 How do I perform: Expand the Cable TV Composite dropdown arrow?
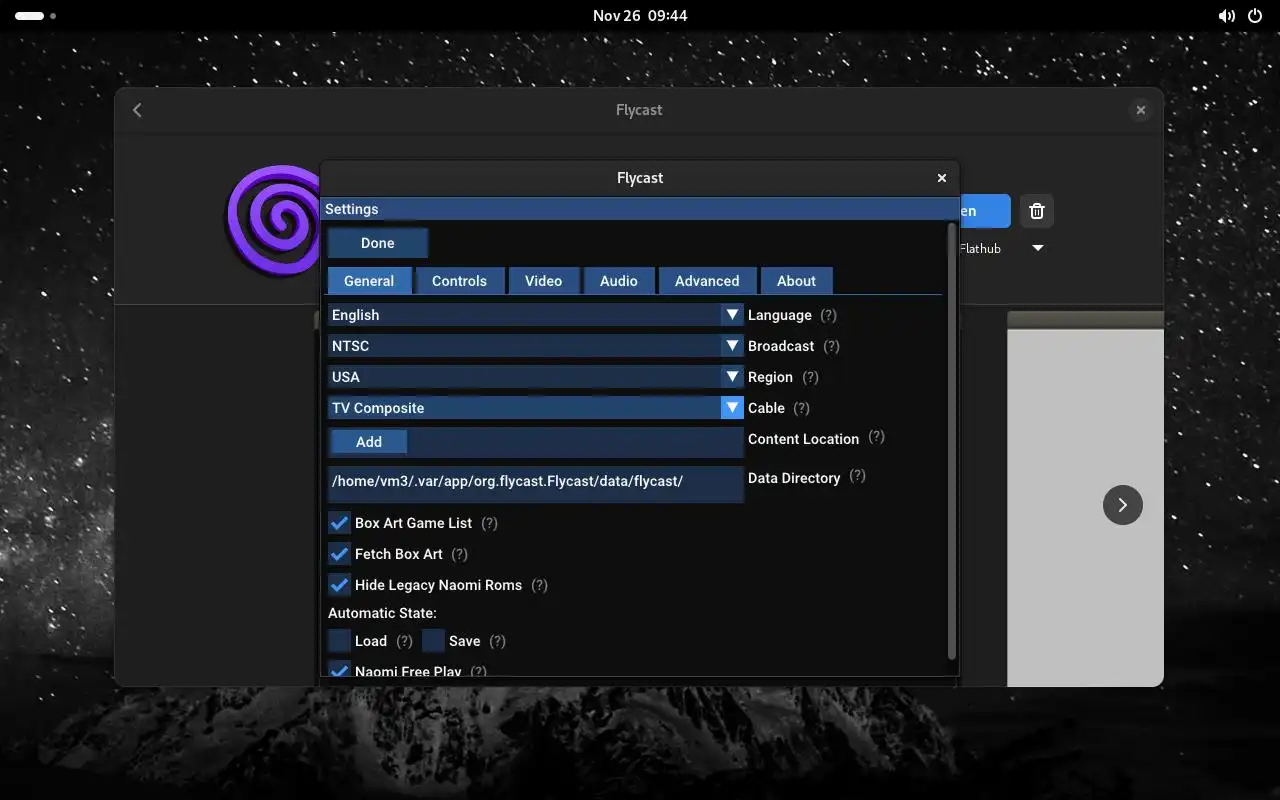coord(732,408)
